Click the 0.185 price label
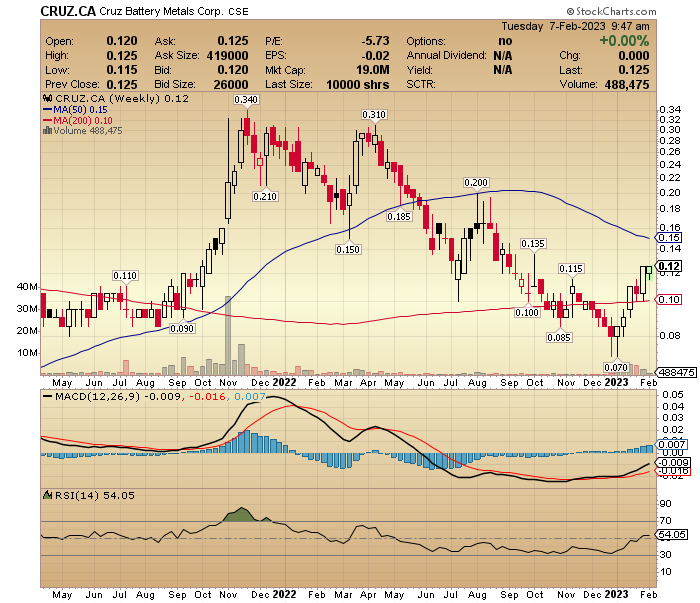 click(399, 216)
